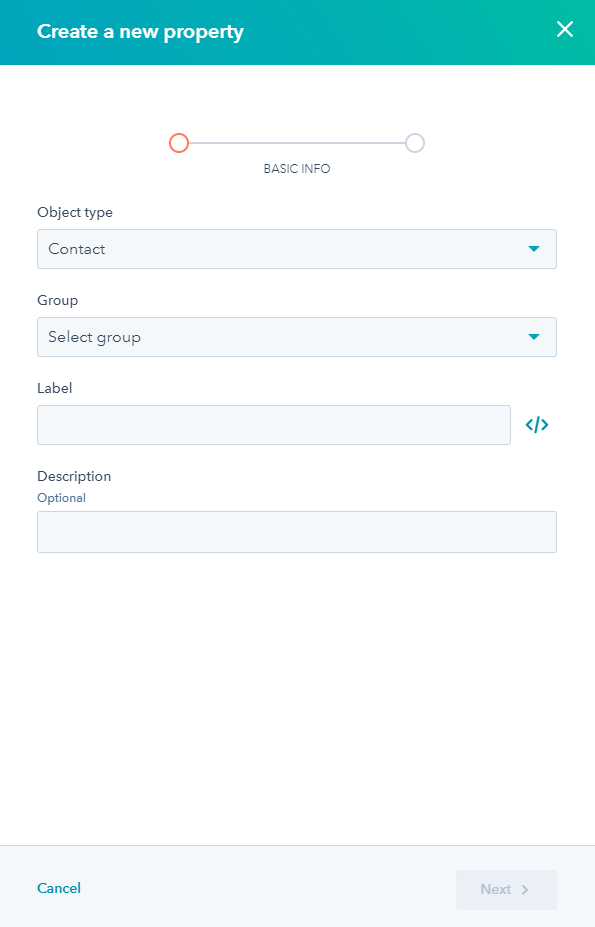Click the internal name code icon beside Label
595x927 pixels.
(537, 425)
